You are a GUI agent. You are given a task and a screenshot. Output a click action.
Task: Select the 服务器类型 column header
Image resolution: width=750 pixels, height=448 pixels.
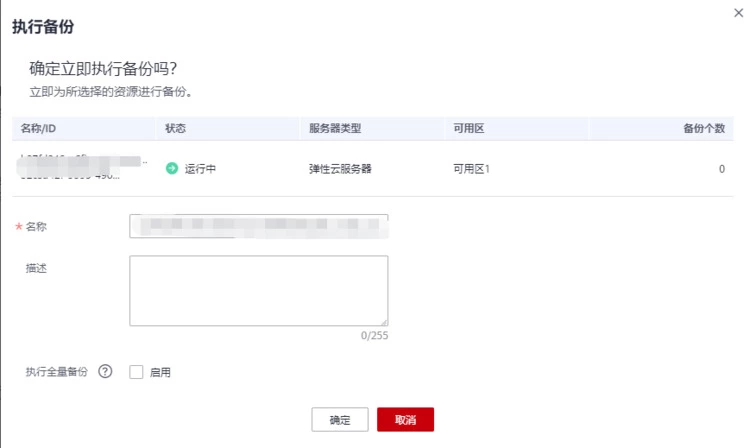(334, 129)
